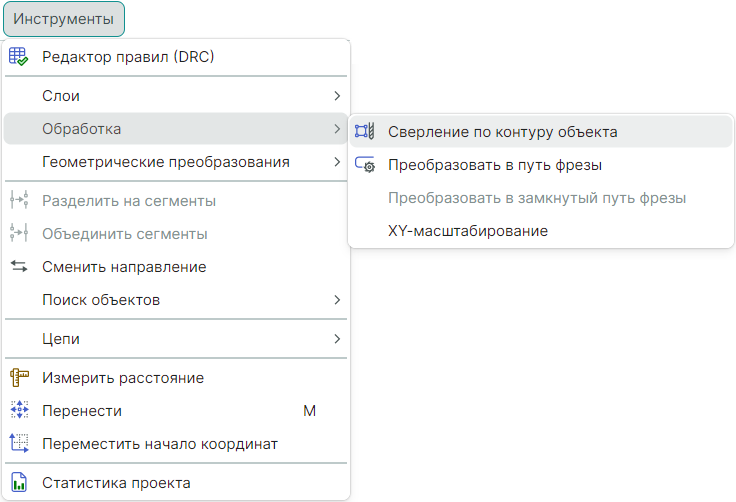
Task: Click the move tool icon
Action: tap(20, 411)
